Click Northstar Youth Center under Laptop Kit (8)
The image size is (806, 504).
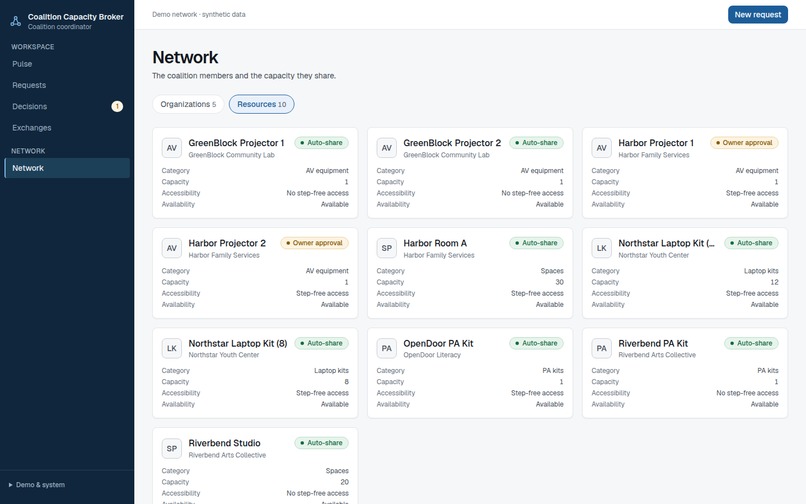[x=224, y=355]
